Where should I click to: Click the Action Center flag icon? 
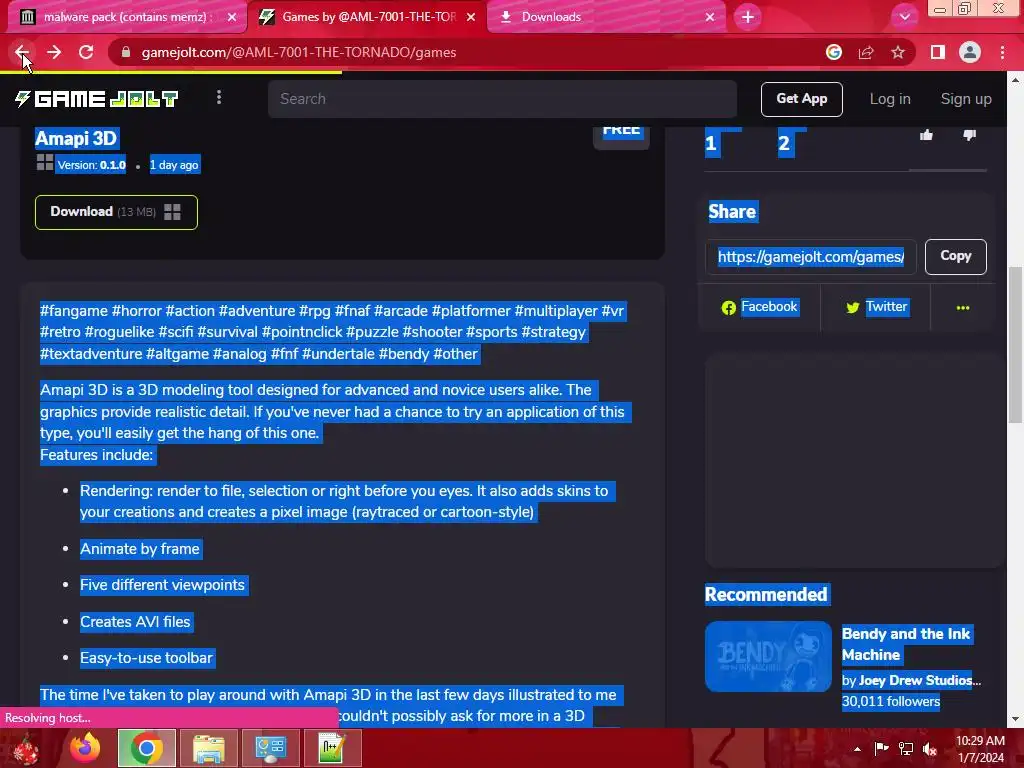(x=881, y=749)
